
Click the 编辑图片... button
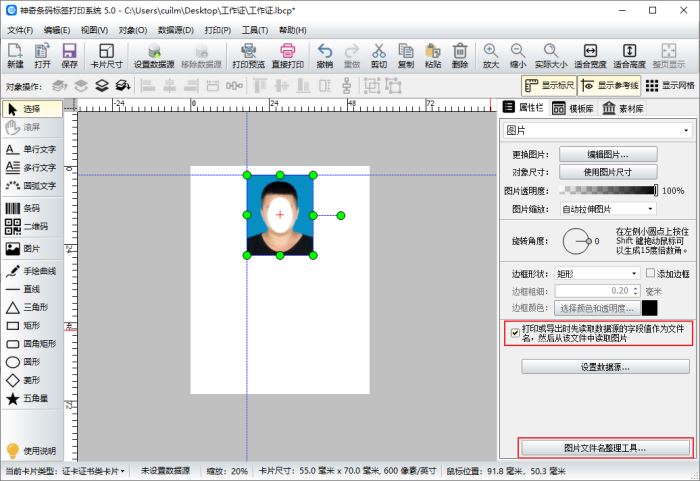pos(607,153)
